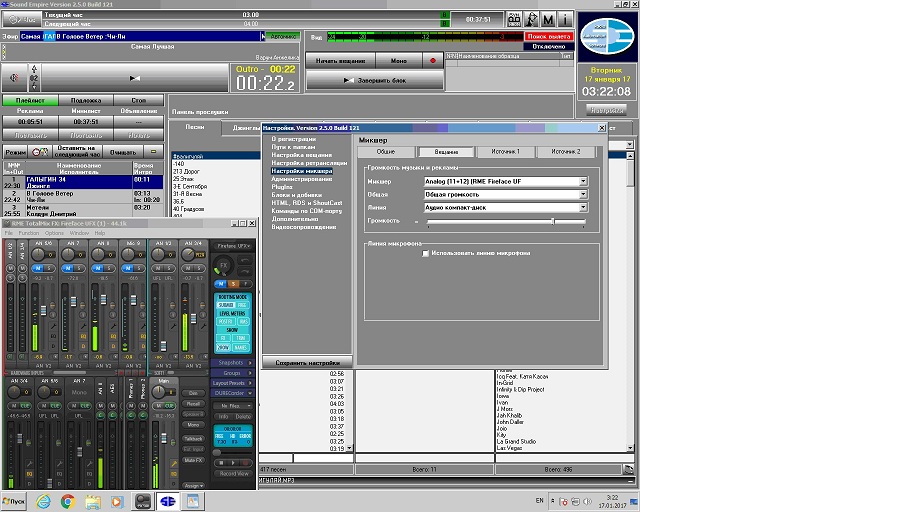Open the tape recorder icon in top toolbar

[x=514, y=19]
